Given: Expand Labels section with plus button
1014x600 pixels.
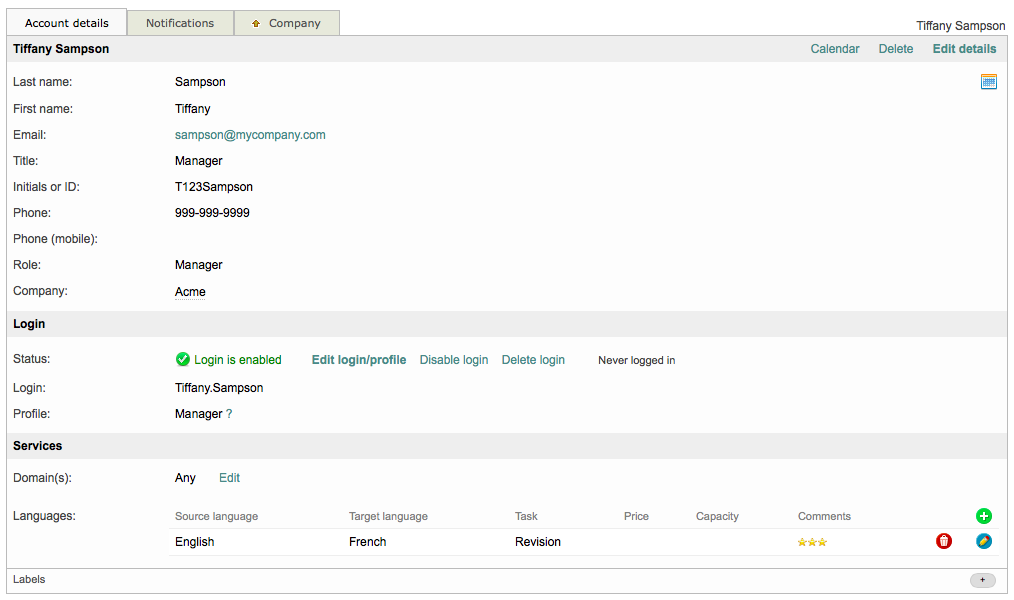Looking at the screenshot, I should pyautogui.click(x=982, y=580).
